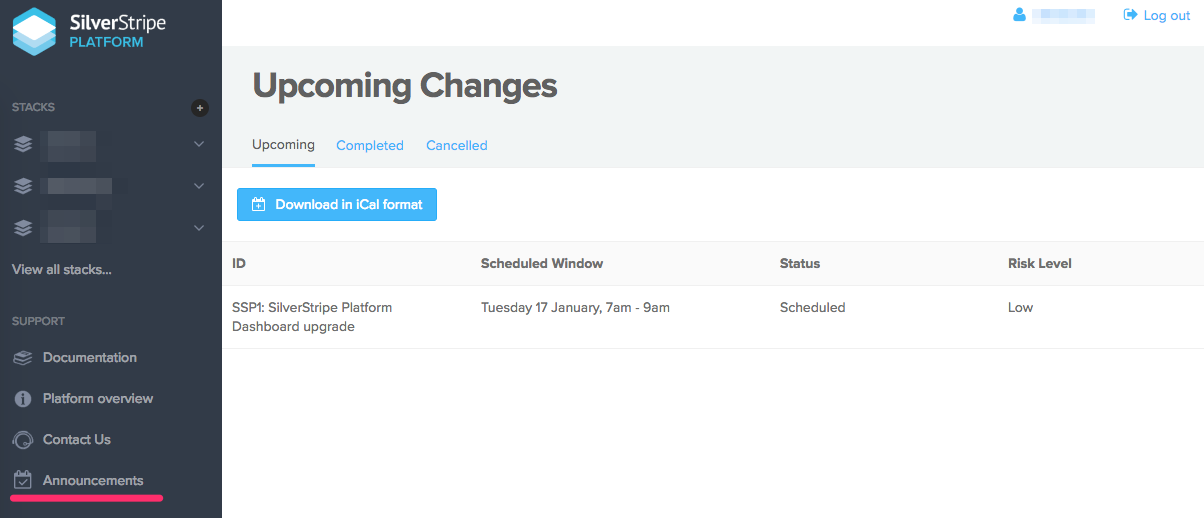Expand the third stack chevron
Viewport: 1204px width, 518px height.
[199, 228]
